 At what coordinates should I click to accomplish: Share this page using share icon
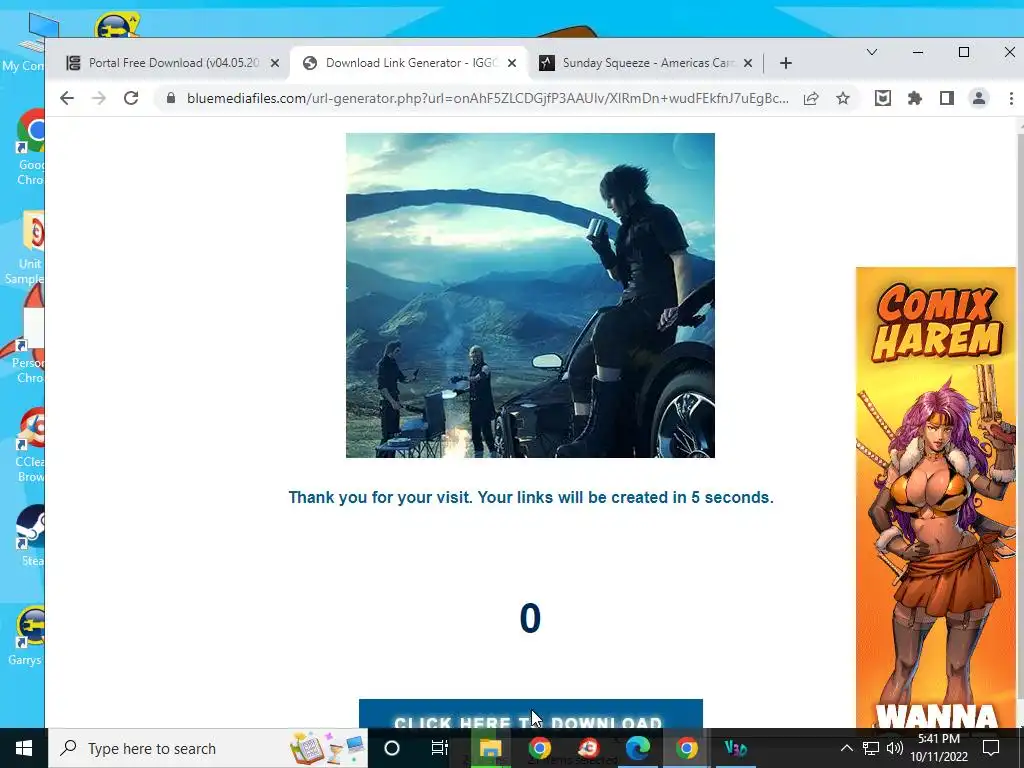tap(811, 99)
